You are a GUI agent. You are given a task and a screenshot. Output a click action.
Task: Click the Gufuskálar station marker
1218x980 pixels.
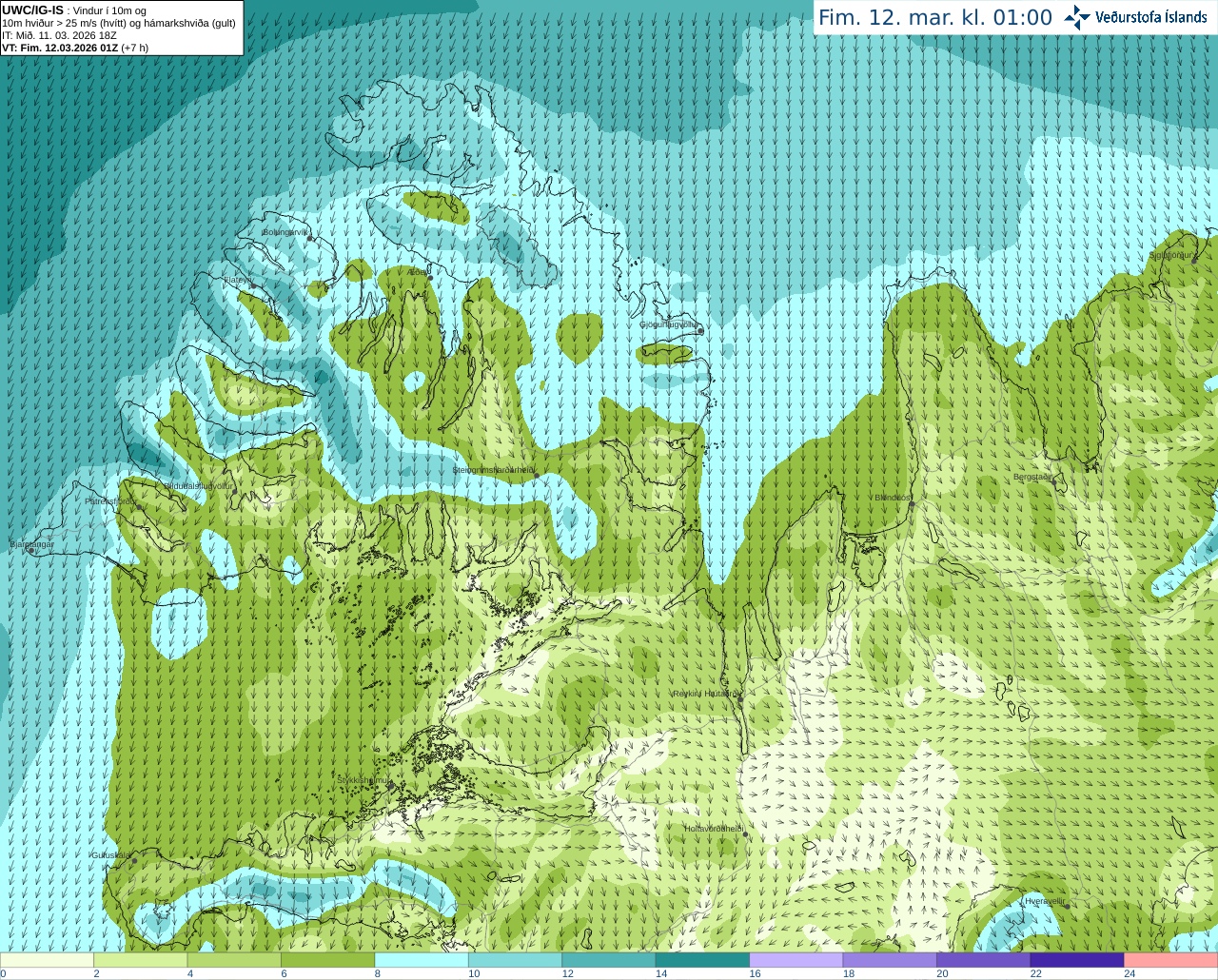[x=134, y=860]
